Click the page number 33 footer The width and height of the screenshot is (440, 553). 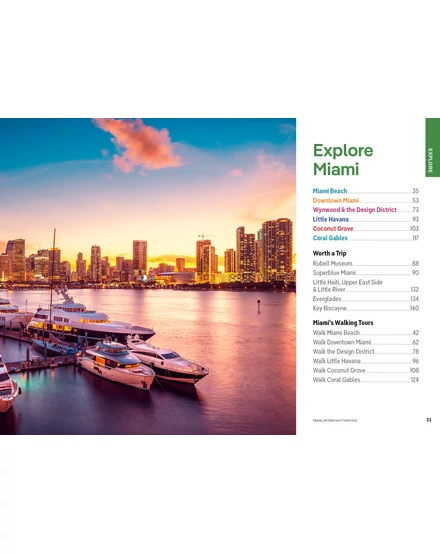429,420
